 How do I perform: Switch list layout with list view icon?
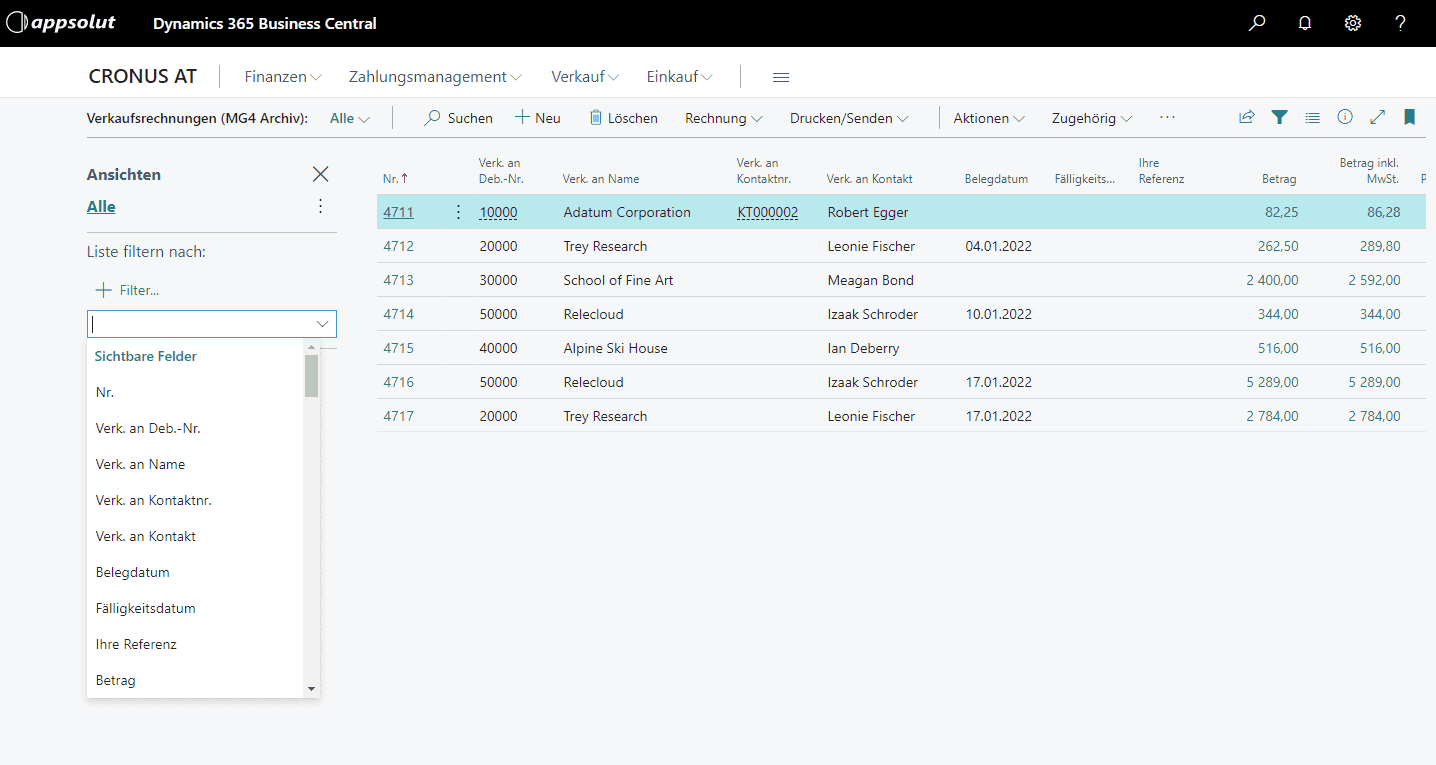tap(1312, 117)
